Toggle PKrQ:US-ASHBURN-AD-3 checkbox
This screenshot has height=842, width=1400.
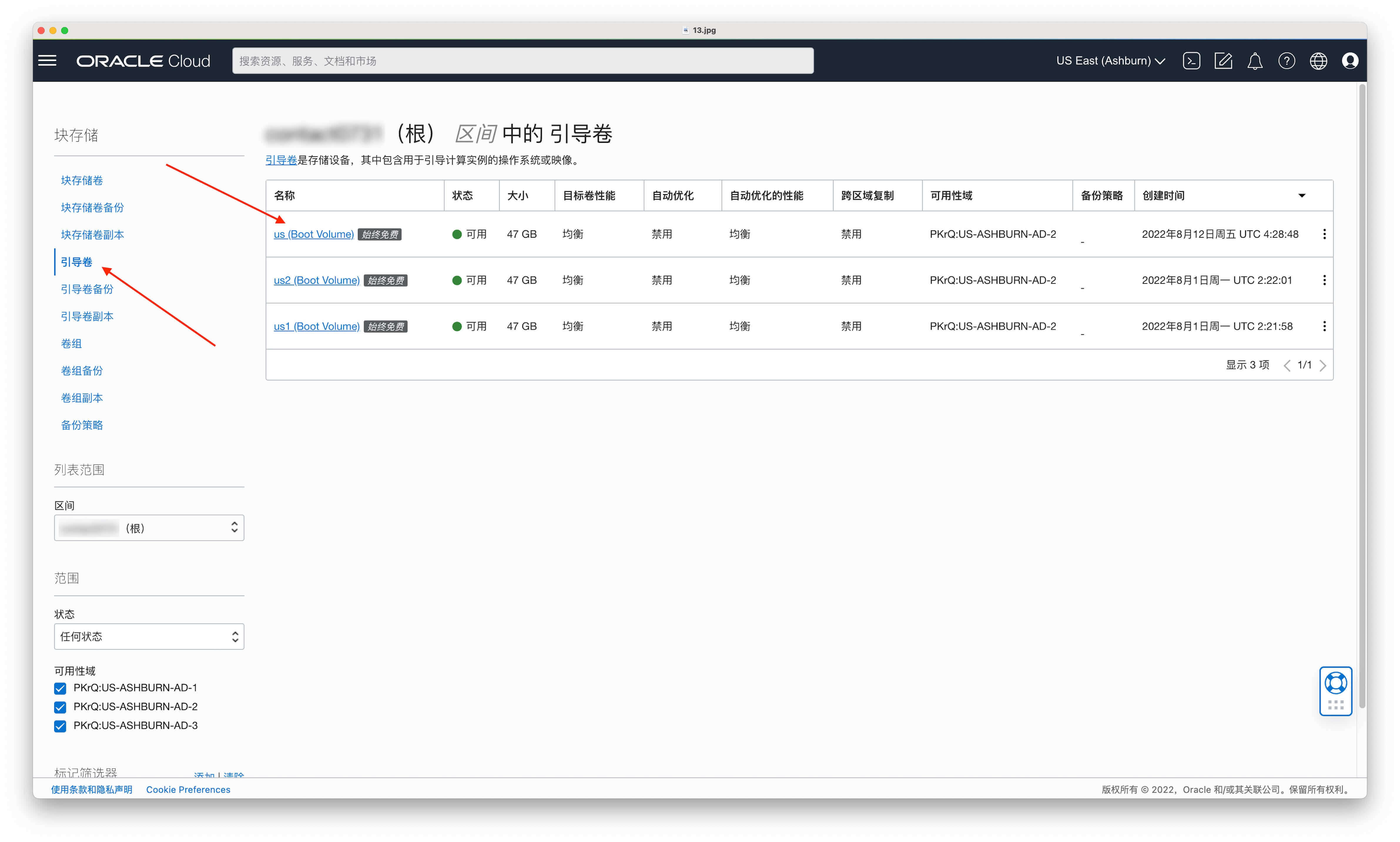60,726
